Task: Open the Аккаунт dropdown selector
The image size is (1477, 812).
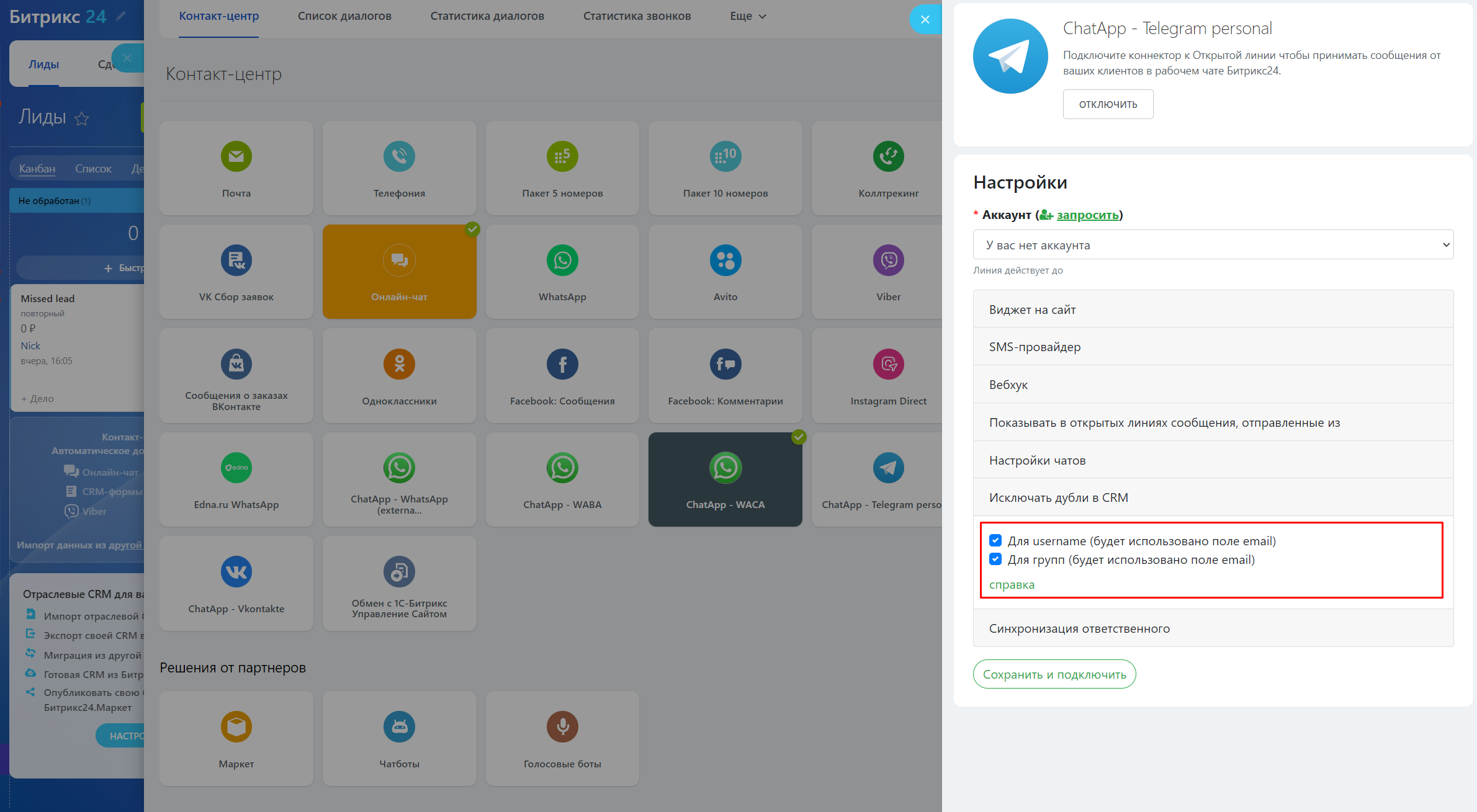Action: (1212, 245)
